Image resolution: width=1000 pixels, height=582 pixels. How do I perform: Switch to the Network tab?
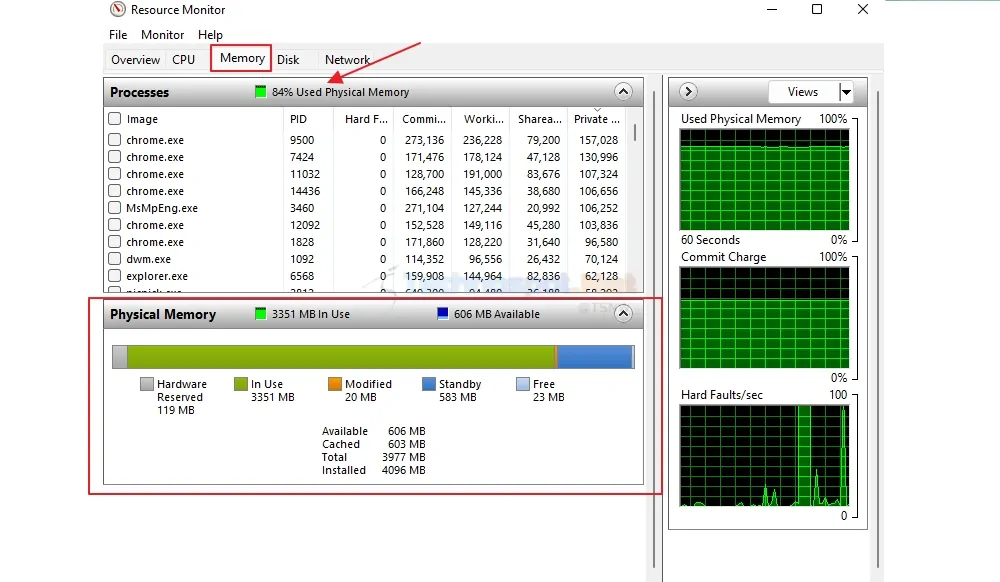click(x=347, y=60)
